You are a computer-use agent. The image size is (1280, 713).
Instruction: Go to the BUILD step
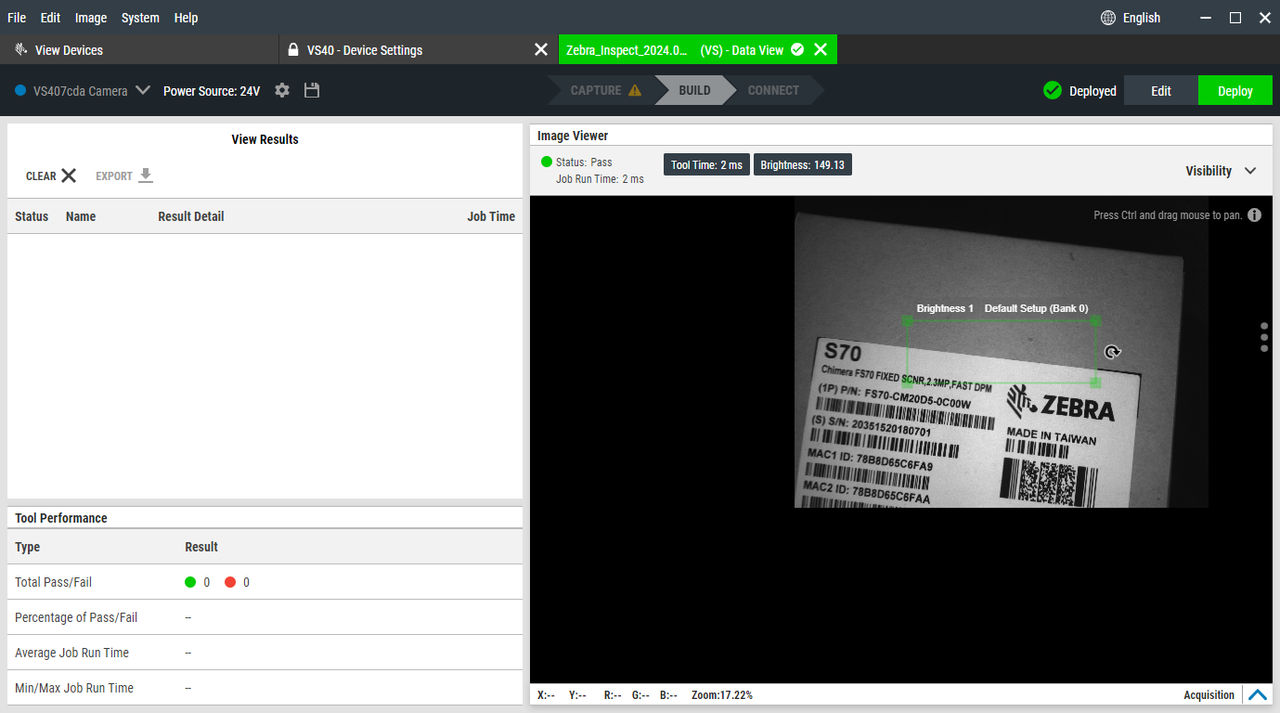point(695,90)
